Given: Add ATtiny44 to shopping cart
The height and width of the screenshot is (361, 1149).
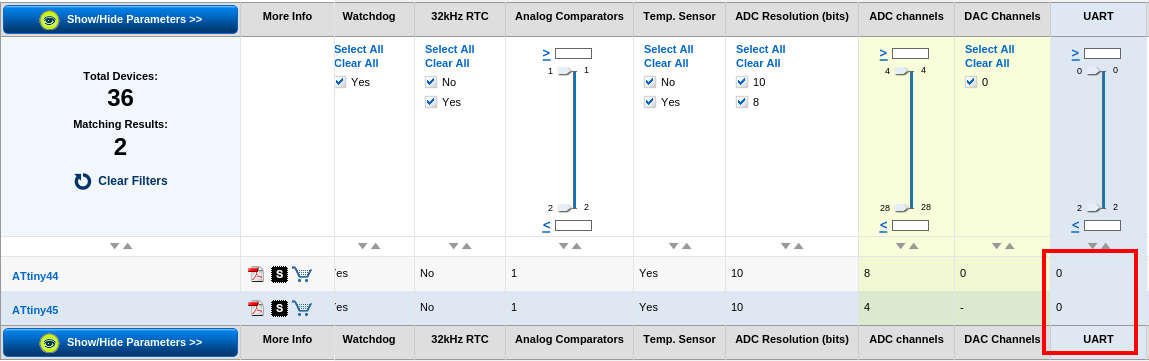Looking at the screenshot, I should pyautogui.click(x=302, y=275).
